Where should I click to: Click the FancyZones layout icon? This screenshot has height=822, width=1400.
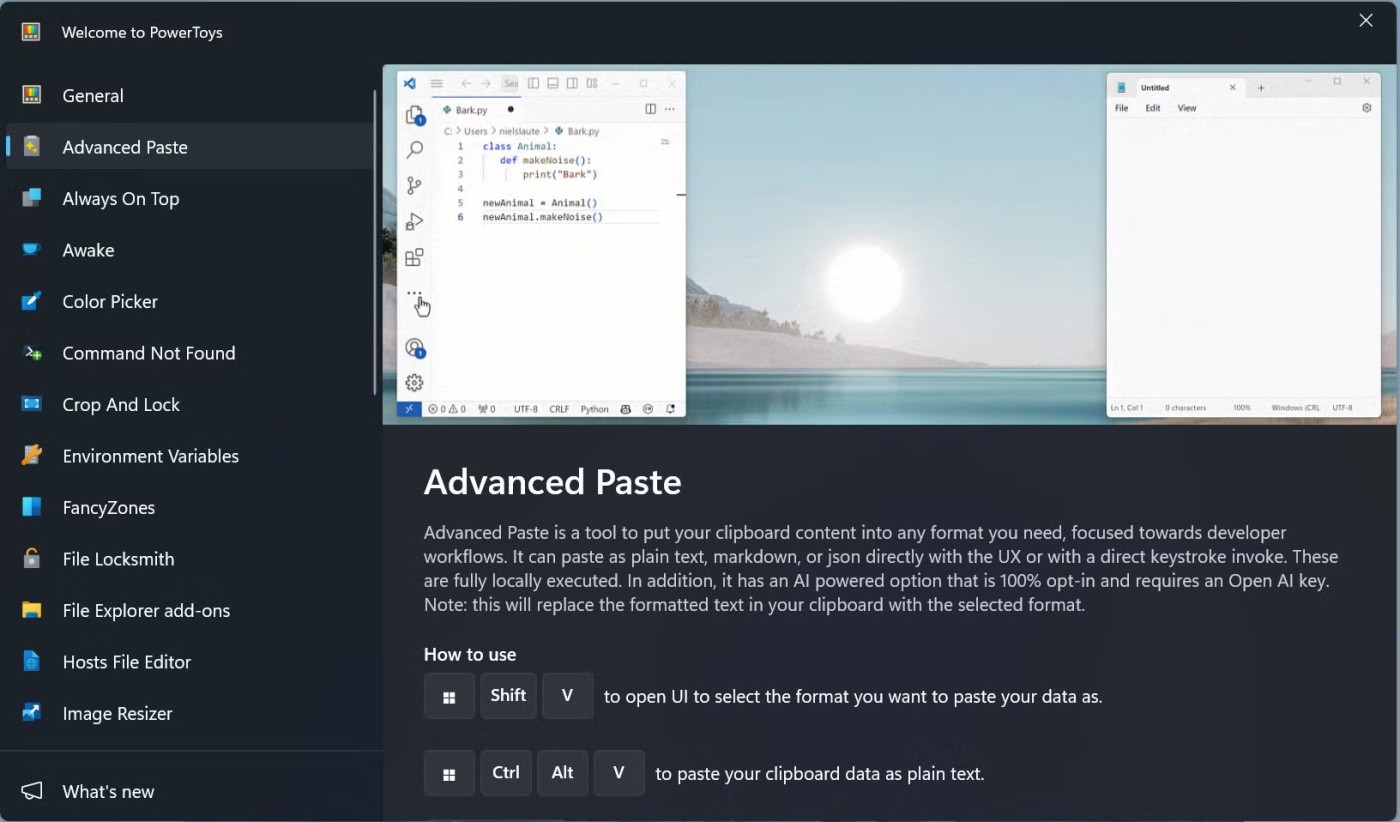[32, 507]
